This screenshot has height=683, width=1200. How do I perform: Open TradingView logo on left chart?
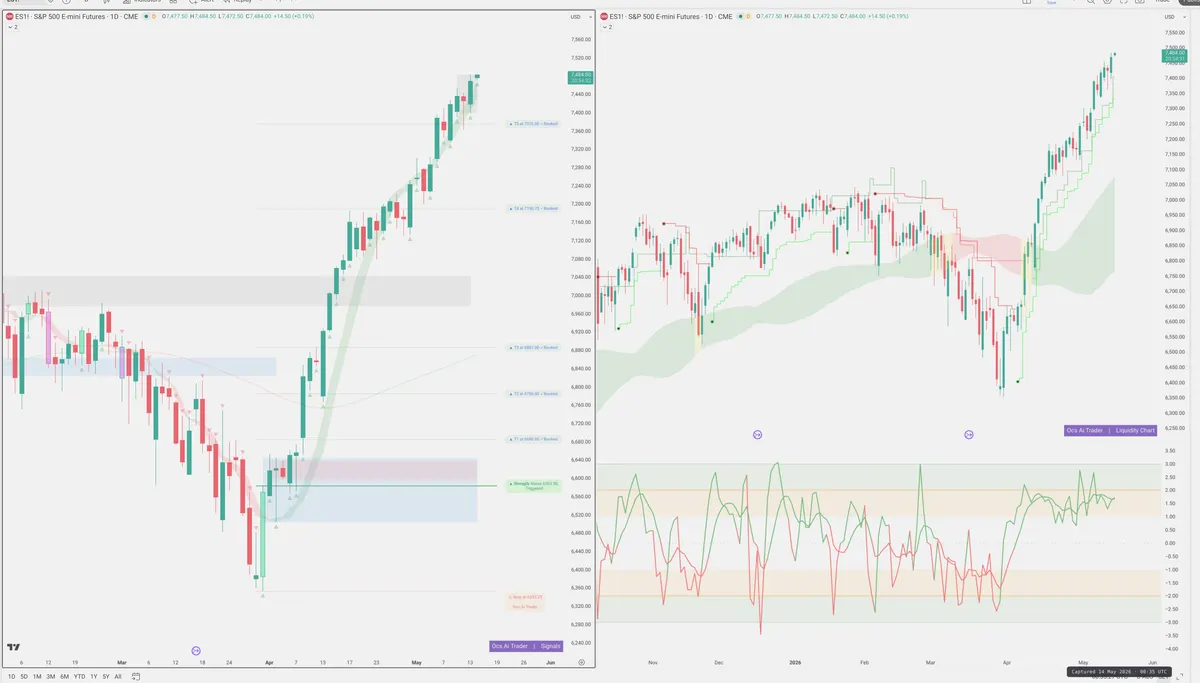coord(13,647)
